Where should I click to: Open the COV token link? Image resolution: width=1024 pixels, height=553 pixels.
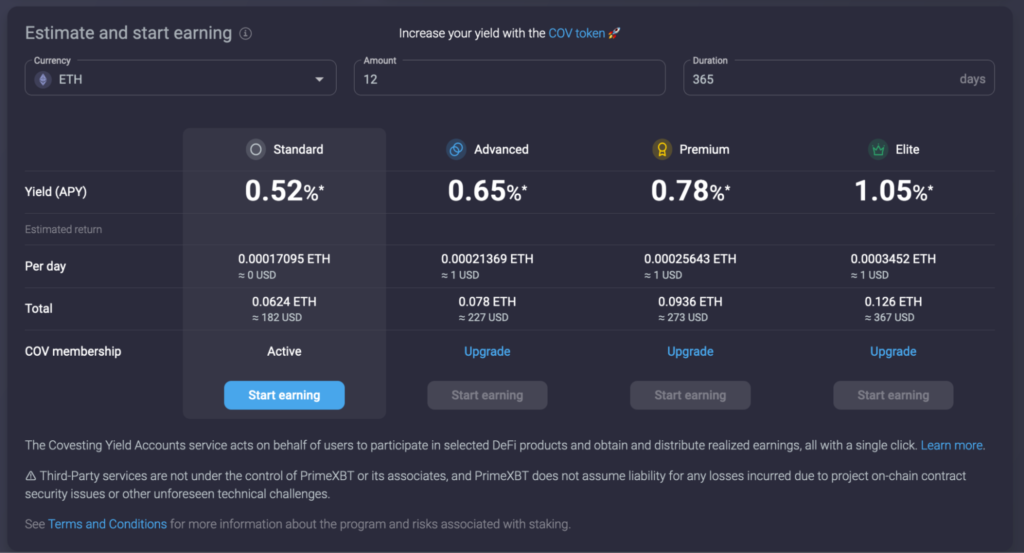(577, 33)
